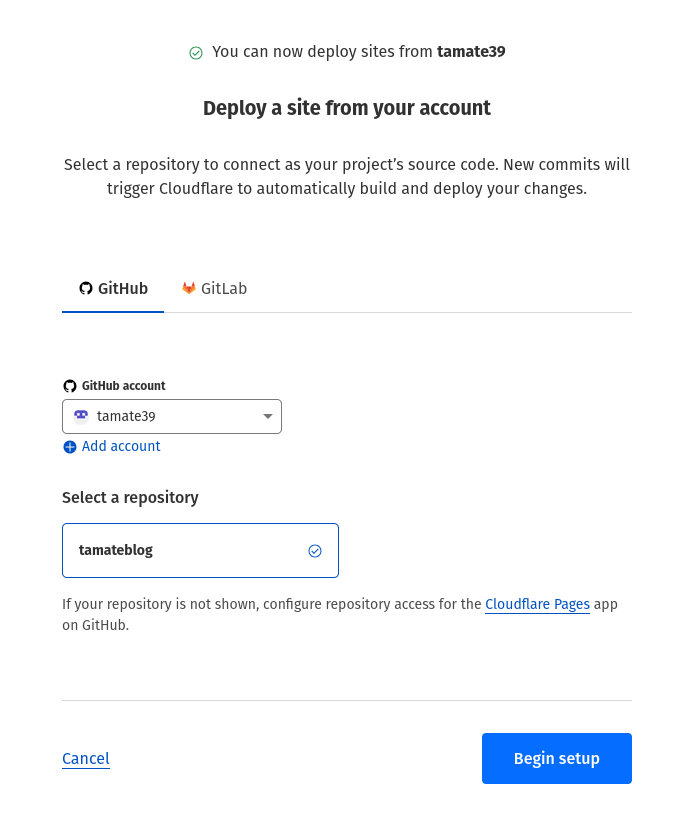Click the bold tamate39 name in success message

pos(471,52)
